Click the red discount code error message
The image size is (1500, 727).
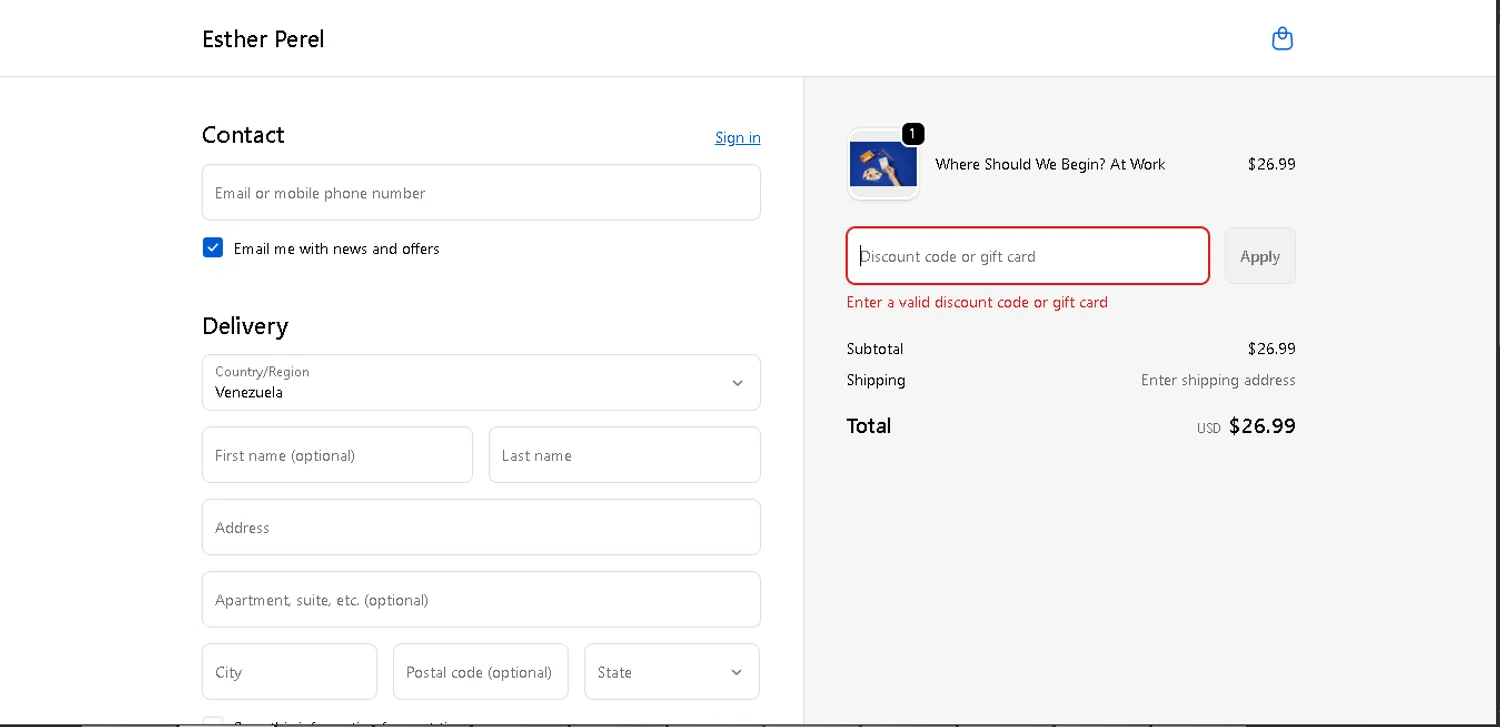977,302
